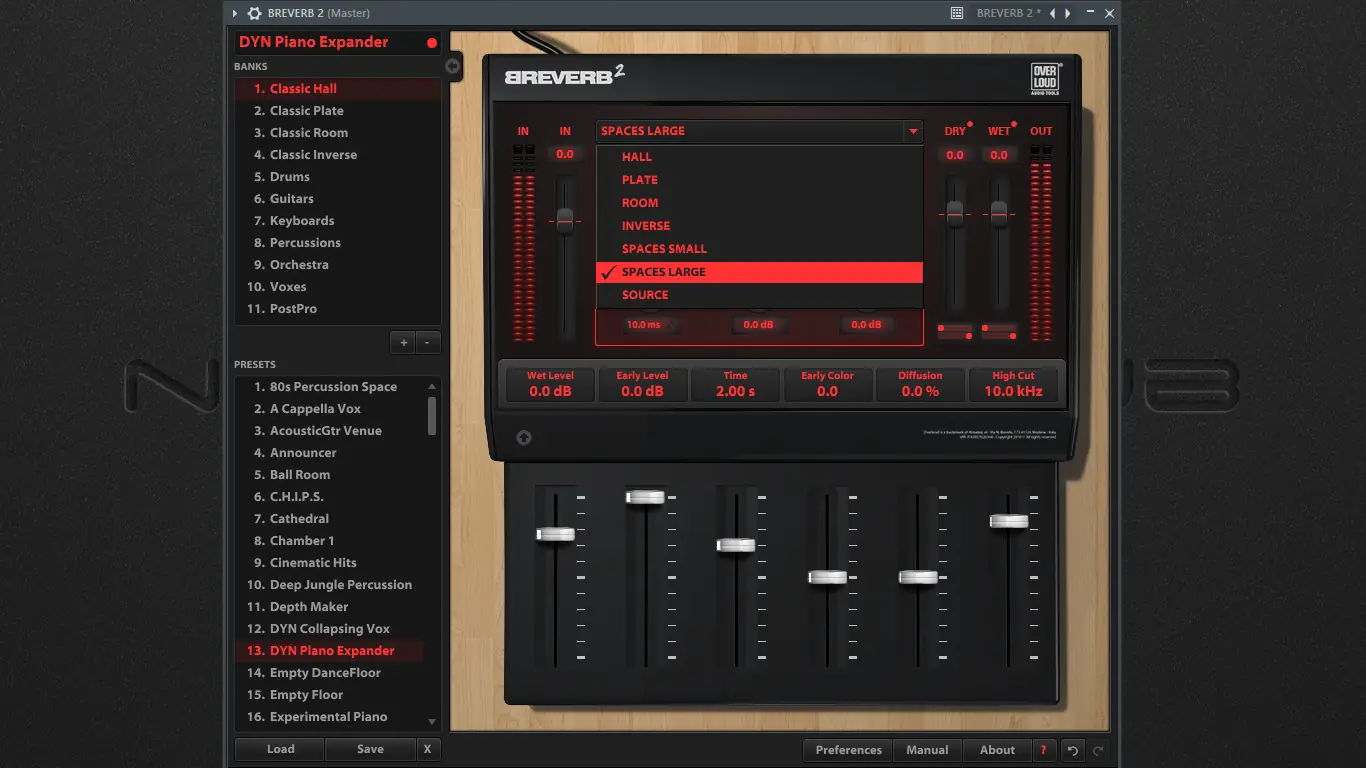Image resolution: width=1366 pixels, height=768 pixels.
Task: Click the WET level fader handle
Action: point(999,213)
